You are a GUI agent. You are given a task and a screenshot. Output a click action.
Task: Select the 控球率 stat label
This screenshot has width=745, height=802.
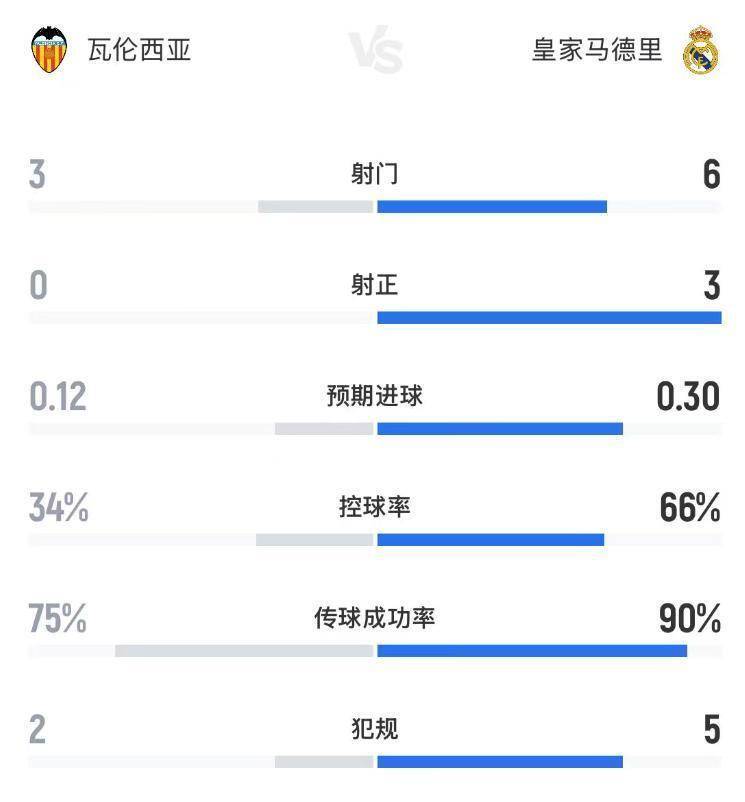tap(375, 507)
